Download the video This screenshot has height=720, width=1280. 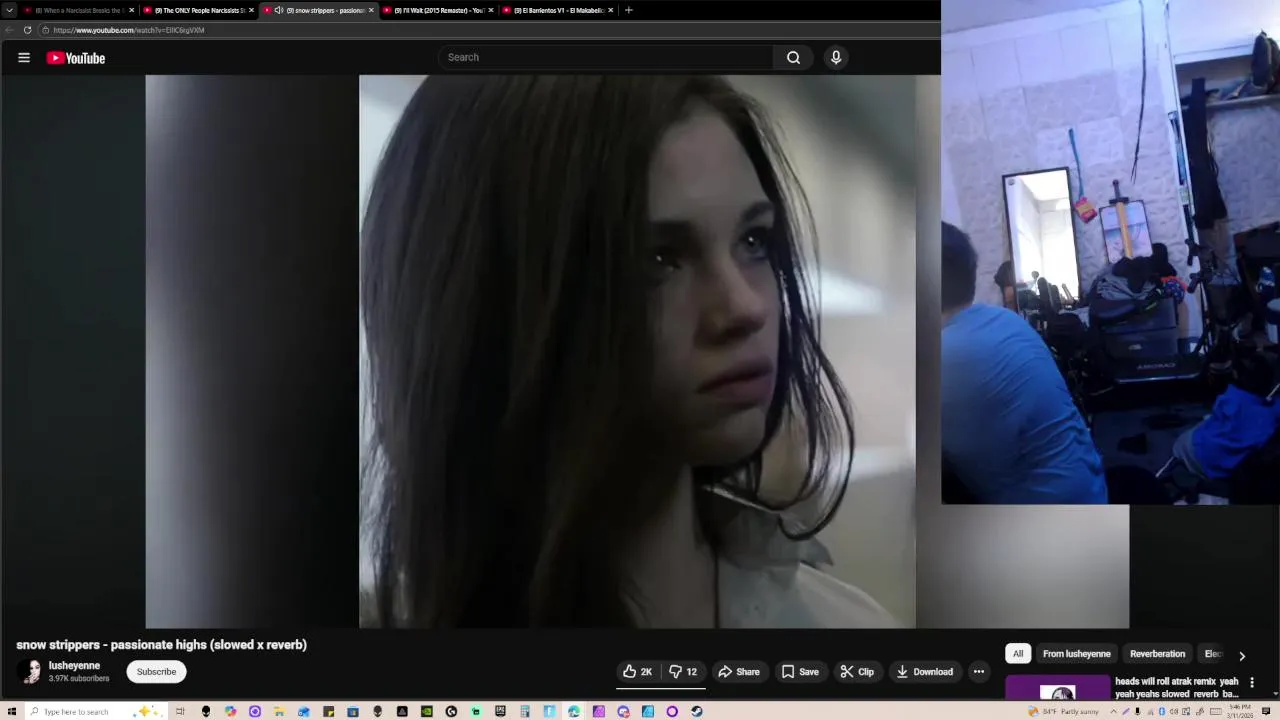coord(925,672)
